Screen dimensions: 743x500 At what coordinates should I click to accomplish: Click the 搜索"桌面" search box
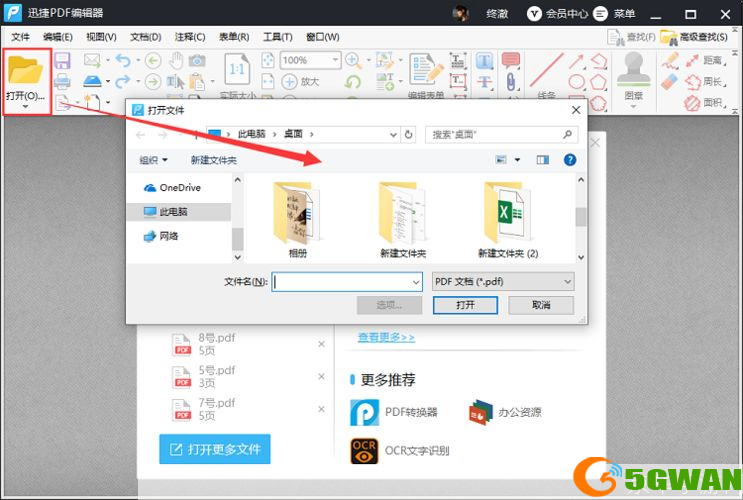point(502,135)
